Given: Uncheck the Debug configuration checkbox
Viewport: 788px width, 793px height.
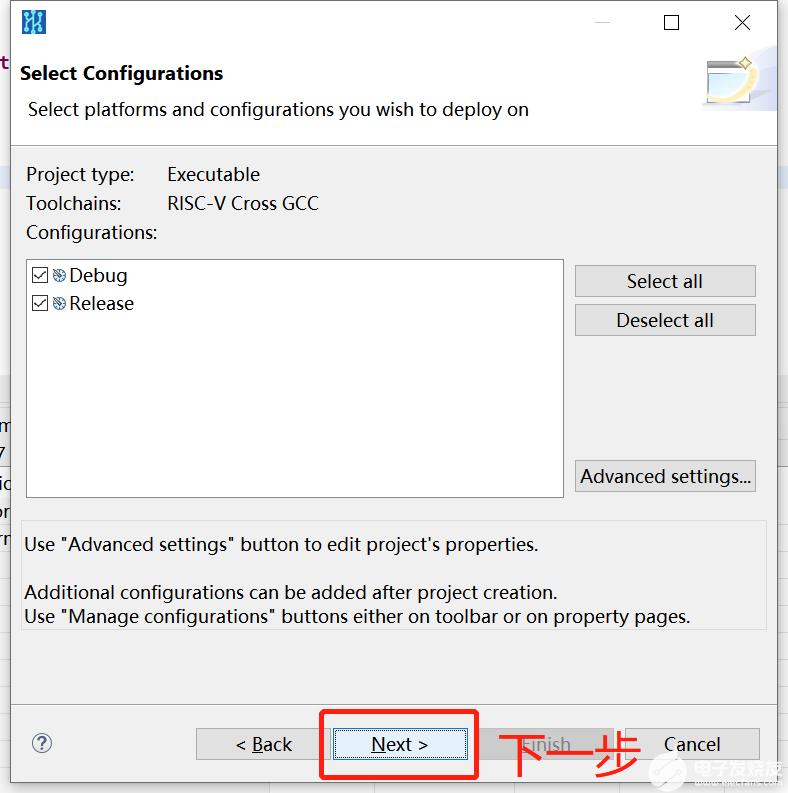Looking at the screenshot, I should (x=39, y=276).
